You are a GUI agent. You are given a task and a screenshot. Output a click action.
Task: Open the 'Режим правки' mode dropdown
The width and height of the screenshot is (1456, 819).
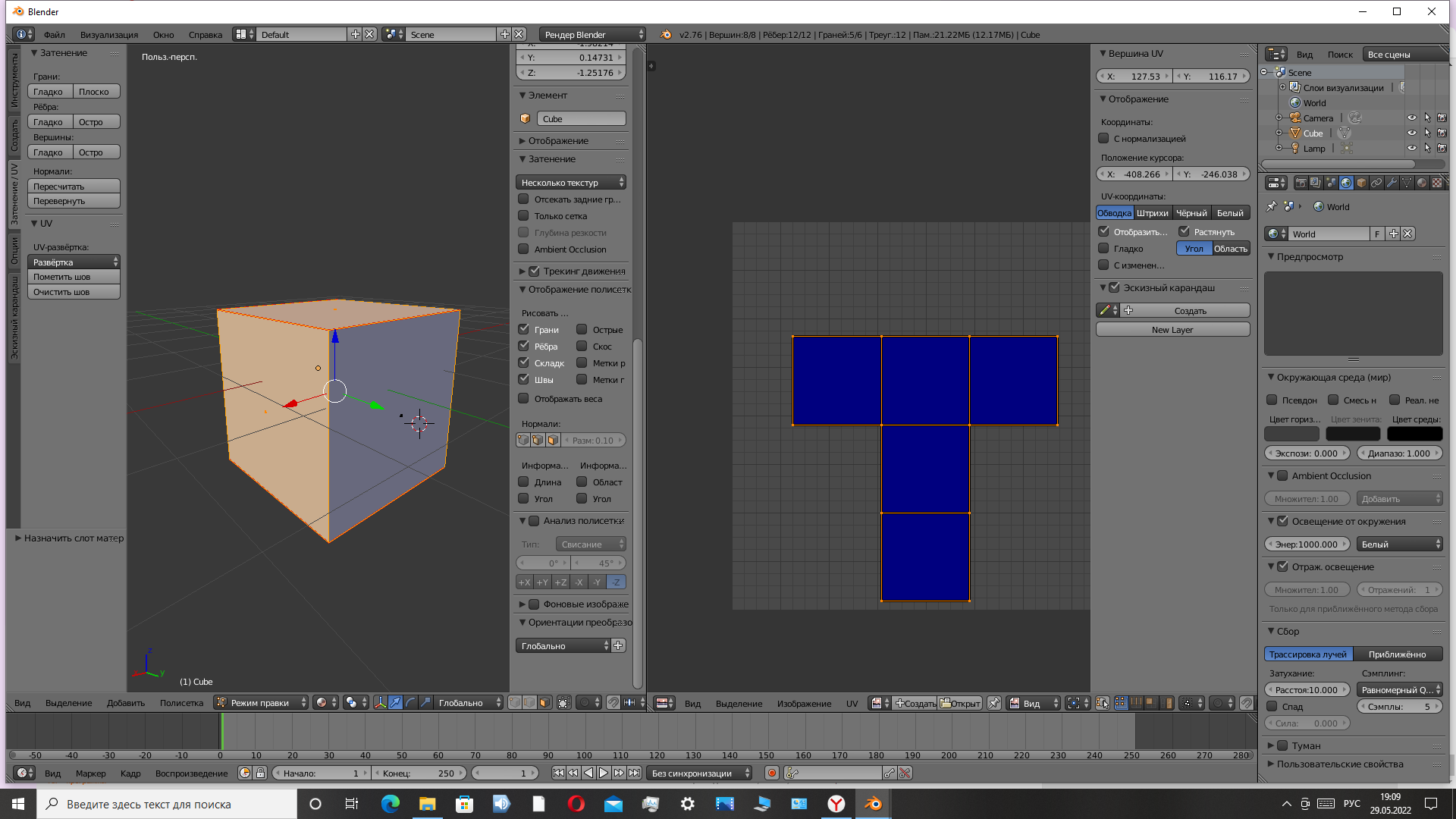pyautogui.click(x=261, y=703)
